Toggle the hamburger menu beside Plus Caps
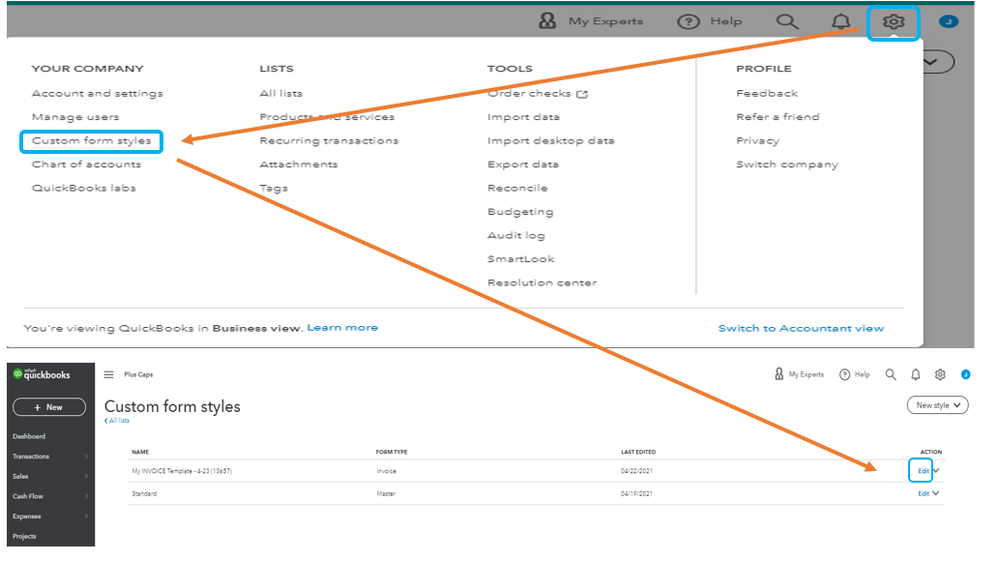Viewport: 998px width, 563px height. point(109,375)
